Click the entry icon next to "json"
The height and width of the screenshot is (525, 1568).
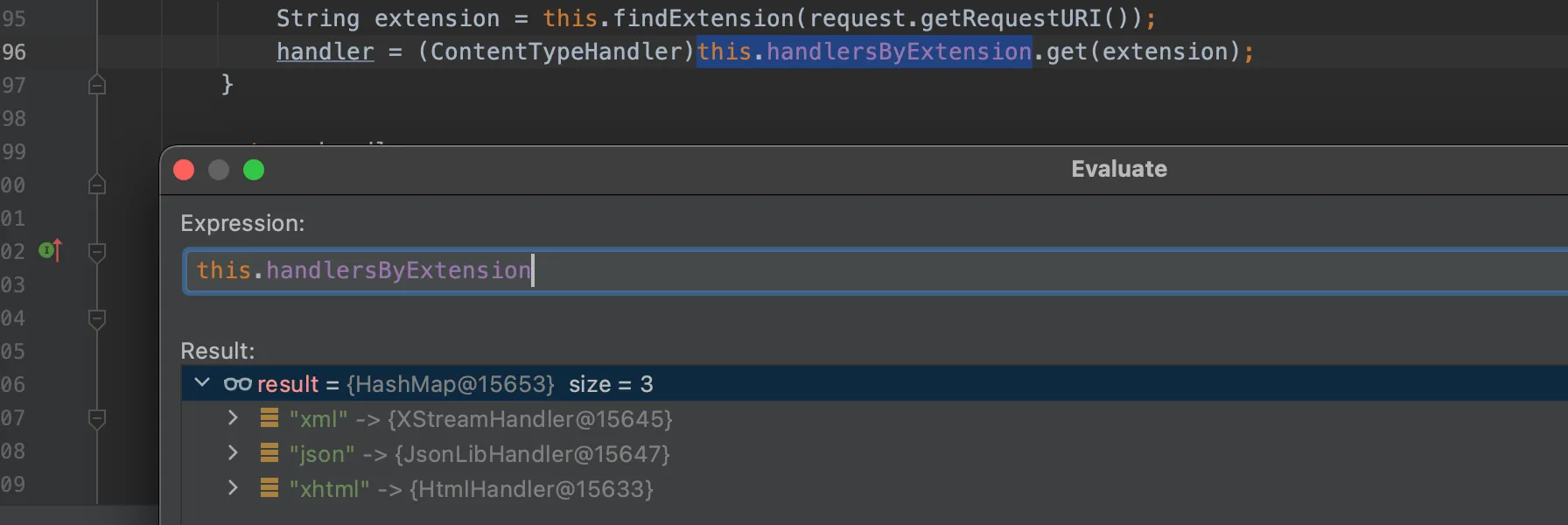tap(269, 453)
